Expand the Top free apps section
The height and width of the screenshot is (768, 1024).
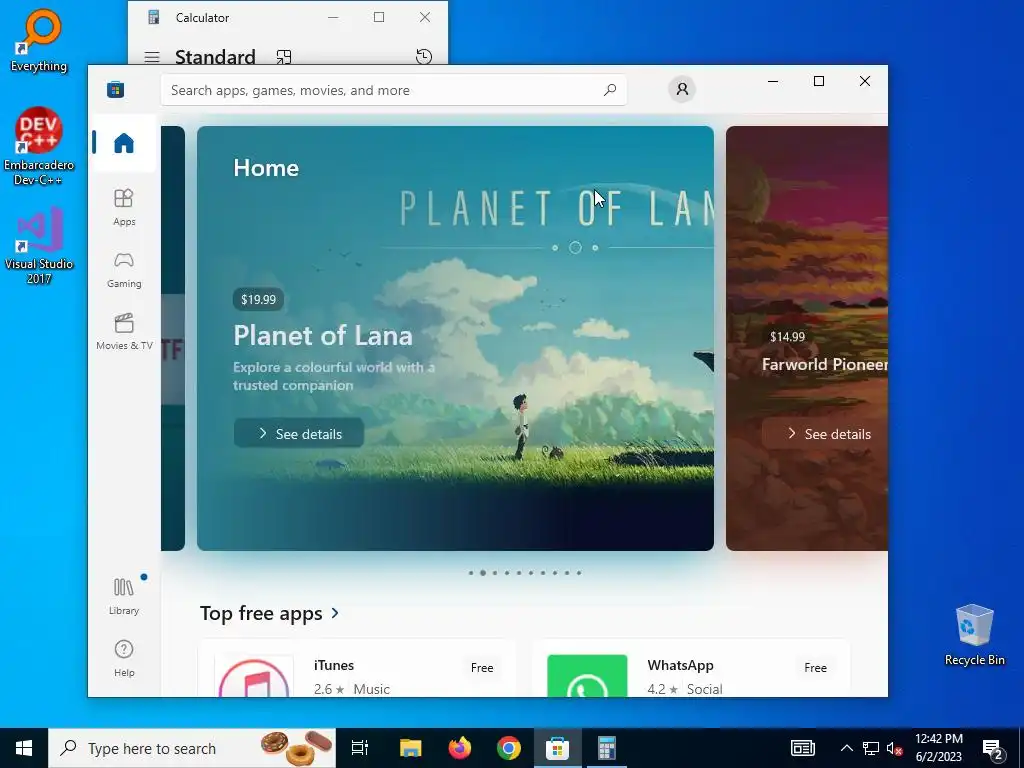269,613
